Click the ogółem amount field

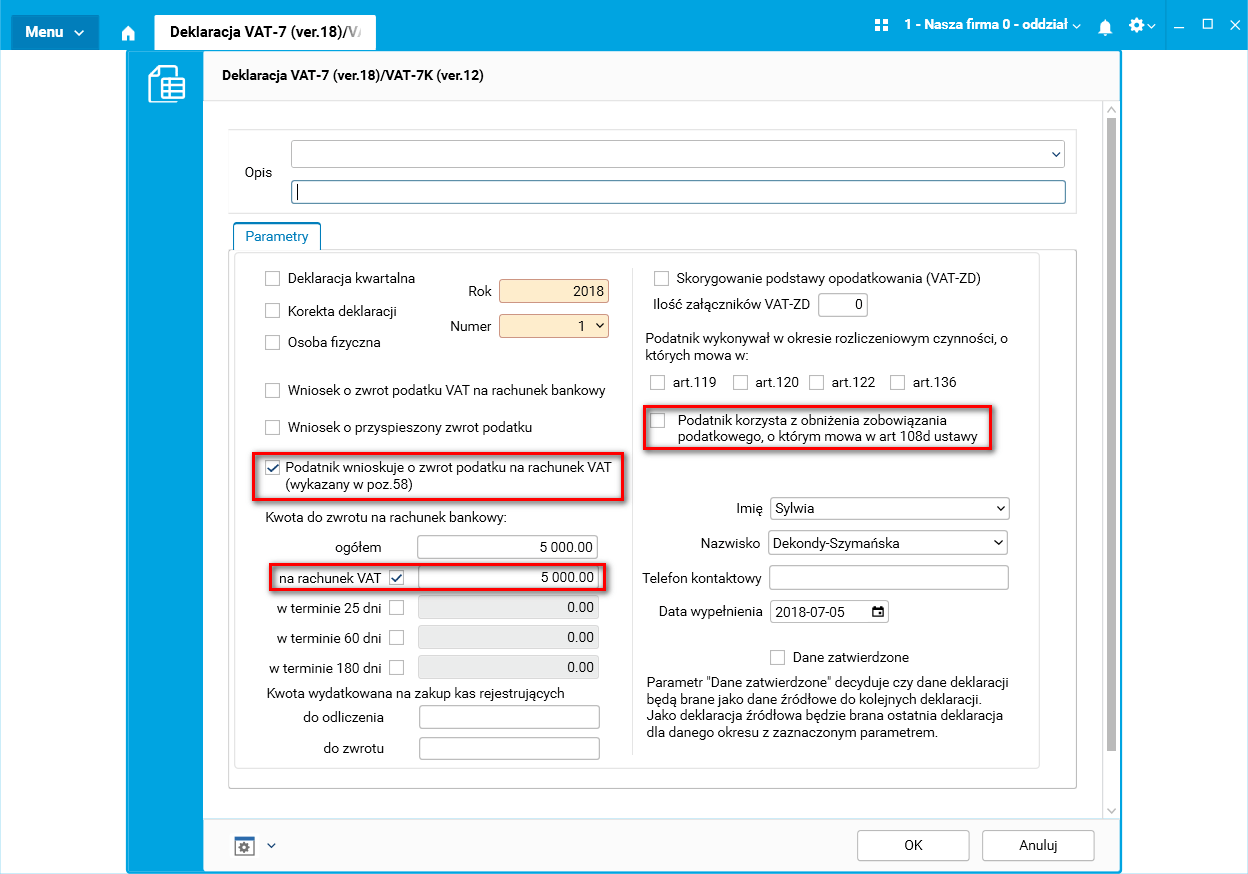click(x=508, y=548)
